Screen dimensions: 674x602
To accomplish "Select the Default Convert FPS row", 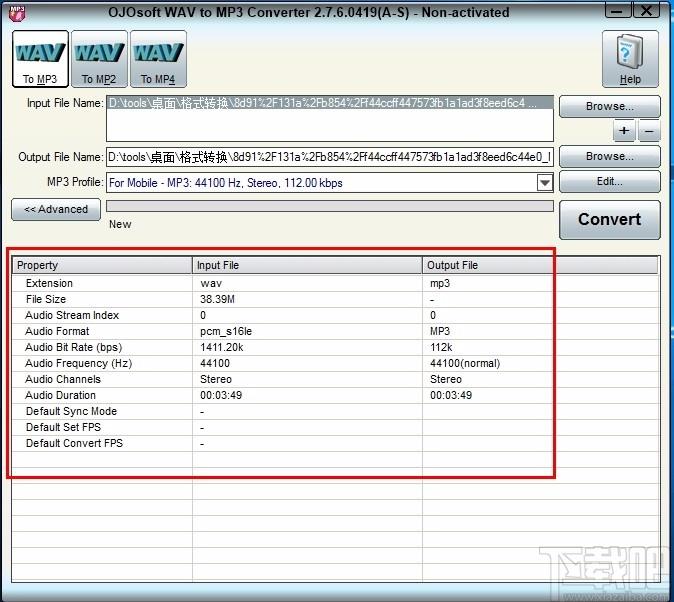I will point(336,443).
